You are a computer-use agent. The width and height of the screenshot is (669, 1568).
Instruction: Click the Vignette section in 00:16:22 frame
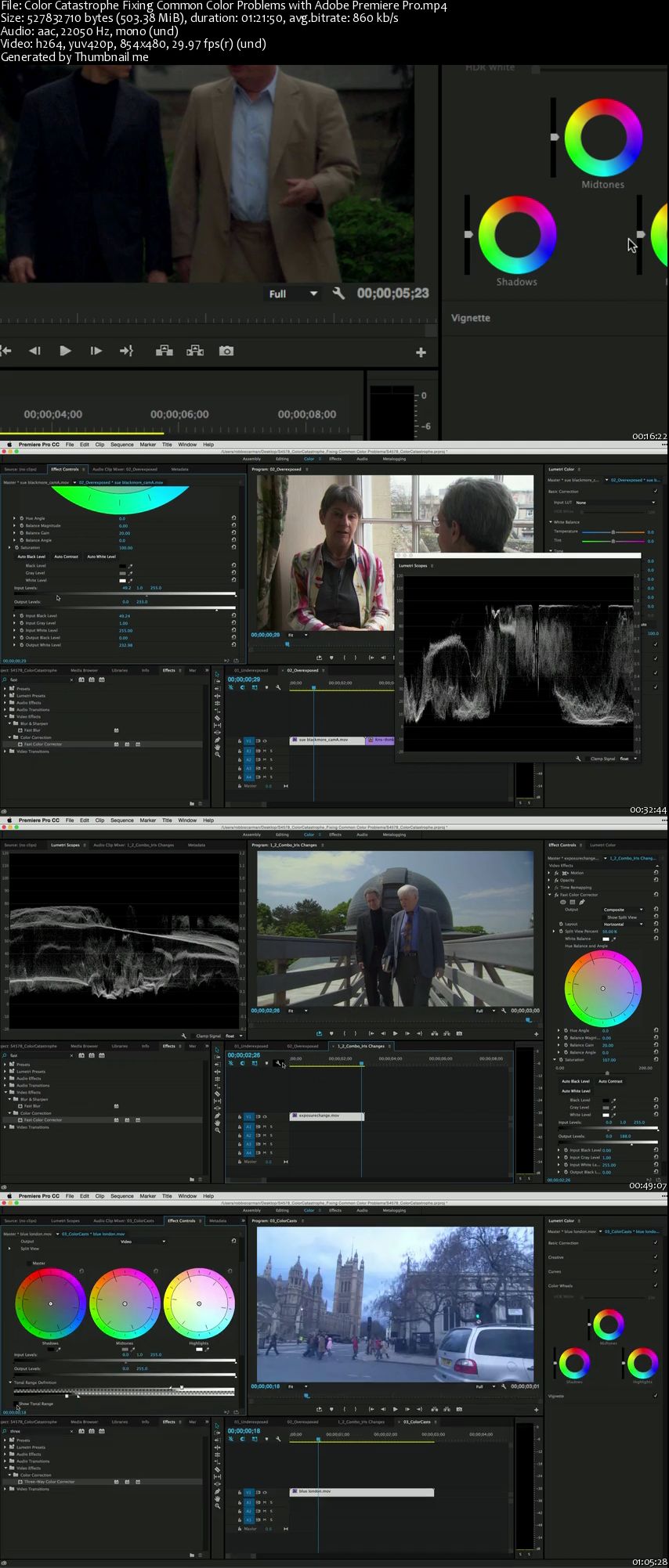click(x=471, y=318)
